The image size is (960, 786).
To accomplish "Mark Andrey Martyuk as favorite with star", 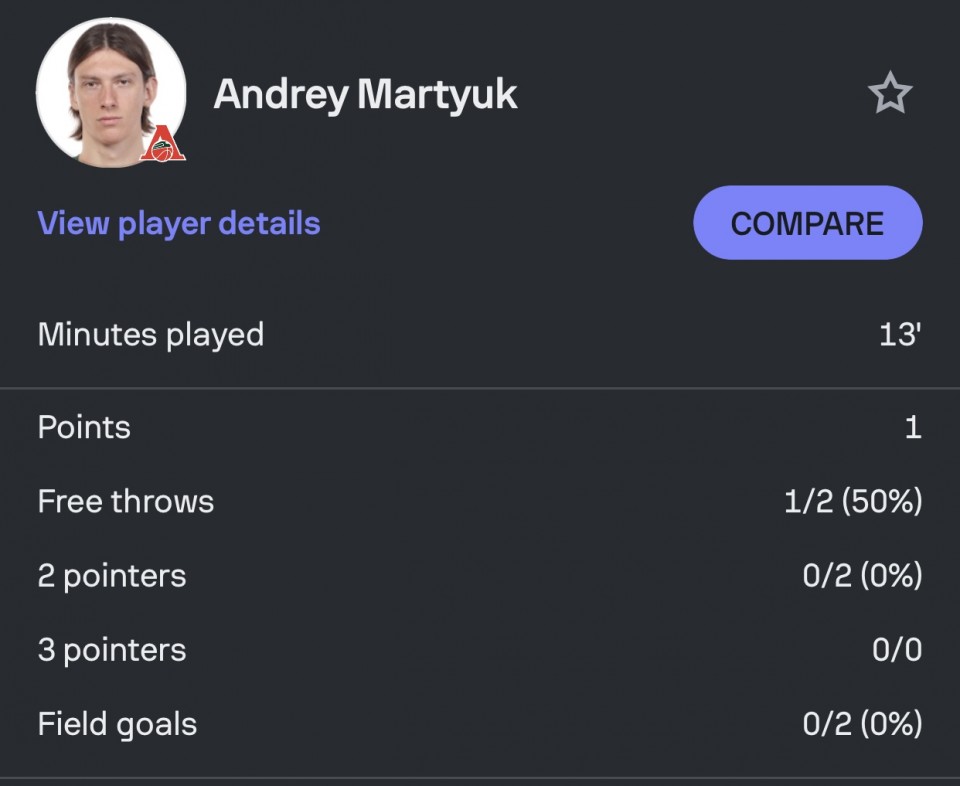I will pos(890,93).
